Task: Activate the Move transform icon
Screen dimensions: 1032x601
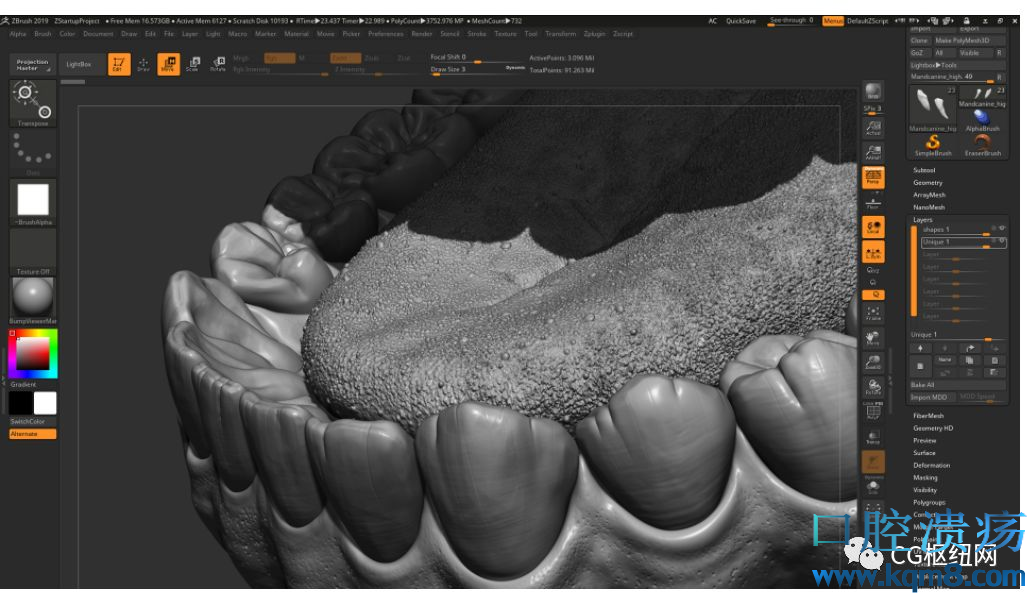Action: pyautogui.click(x=168, y=64)
